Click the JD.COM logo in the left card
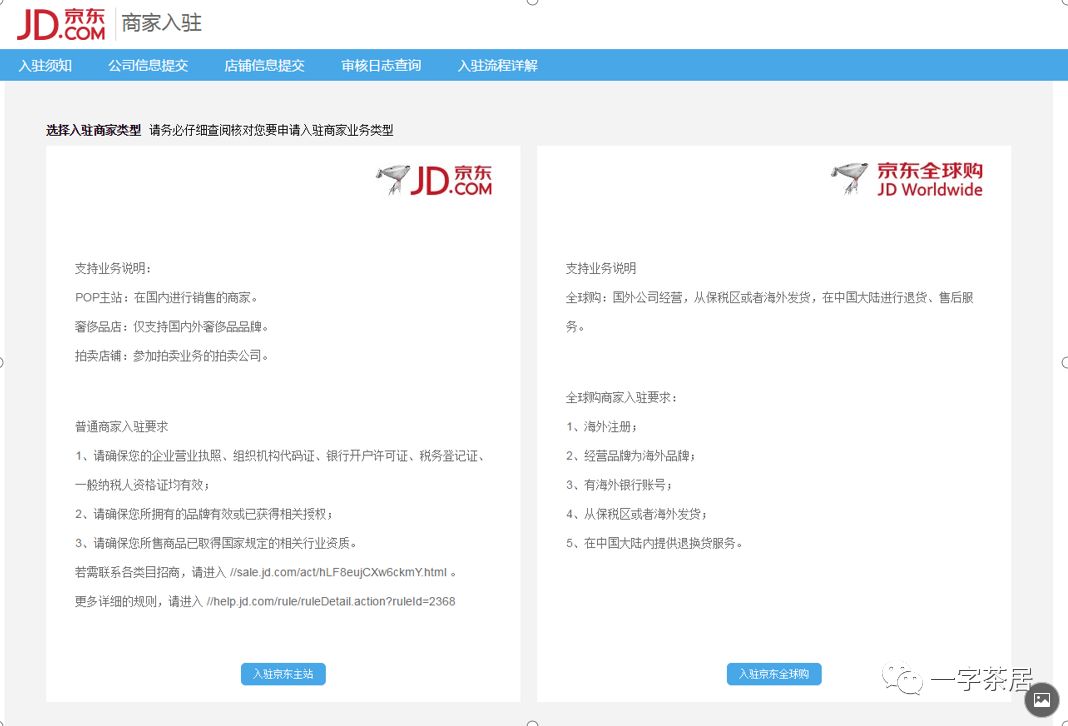The height and width of the screenshot is (726, 1068). coord(434,180)
